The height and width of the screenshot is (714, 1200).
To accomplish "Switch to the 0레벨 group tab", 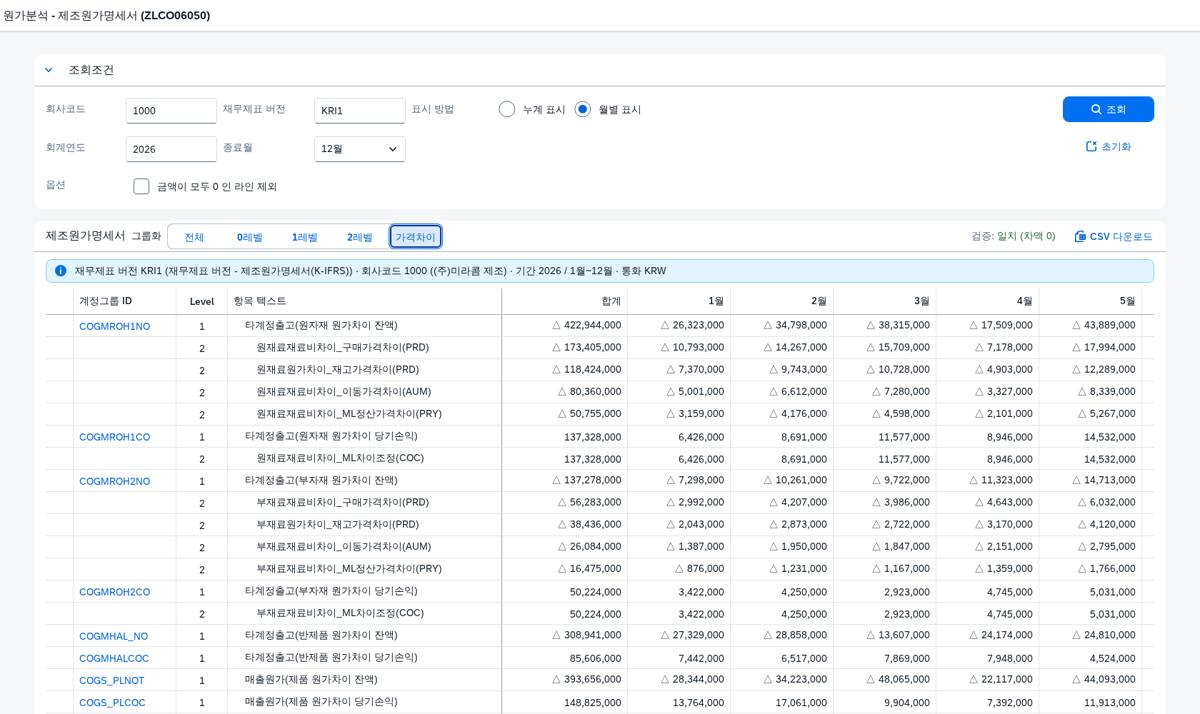I will (250, 237).
